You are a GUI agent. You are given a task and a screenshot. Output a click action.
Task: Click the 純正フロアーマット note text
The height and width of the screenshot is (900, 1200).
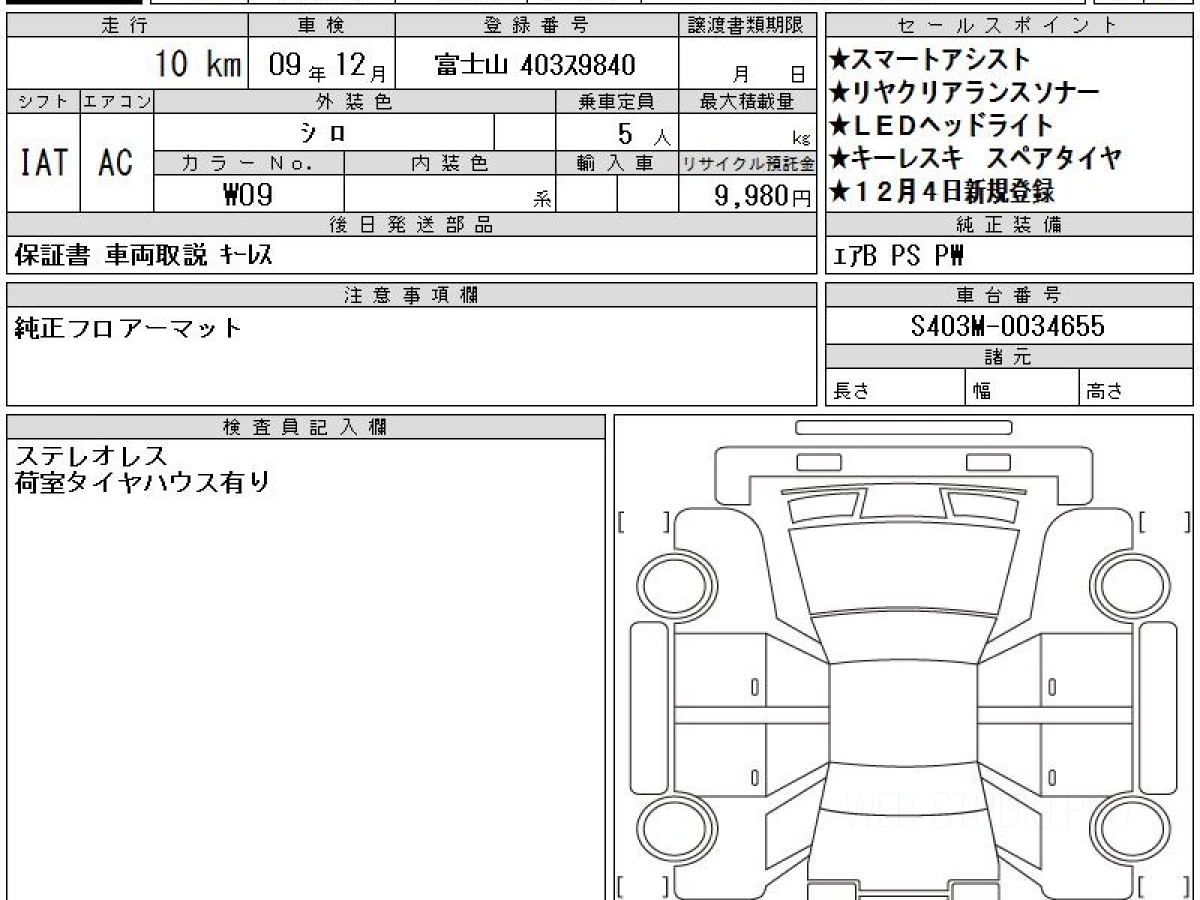click(129, 328)
